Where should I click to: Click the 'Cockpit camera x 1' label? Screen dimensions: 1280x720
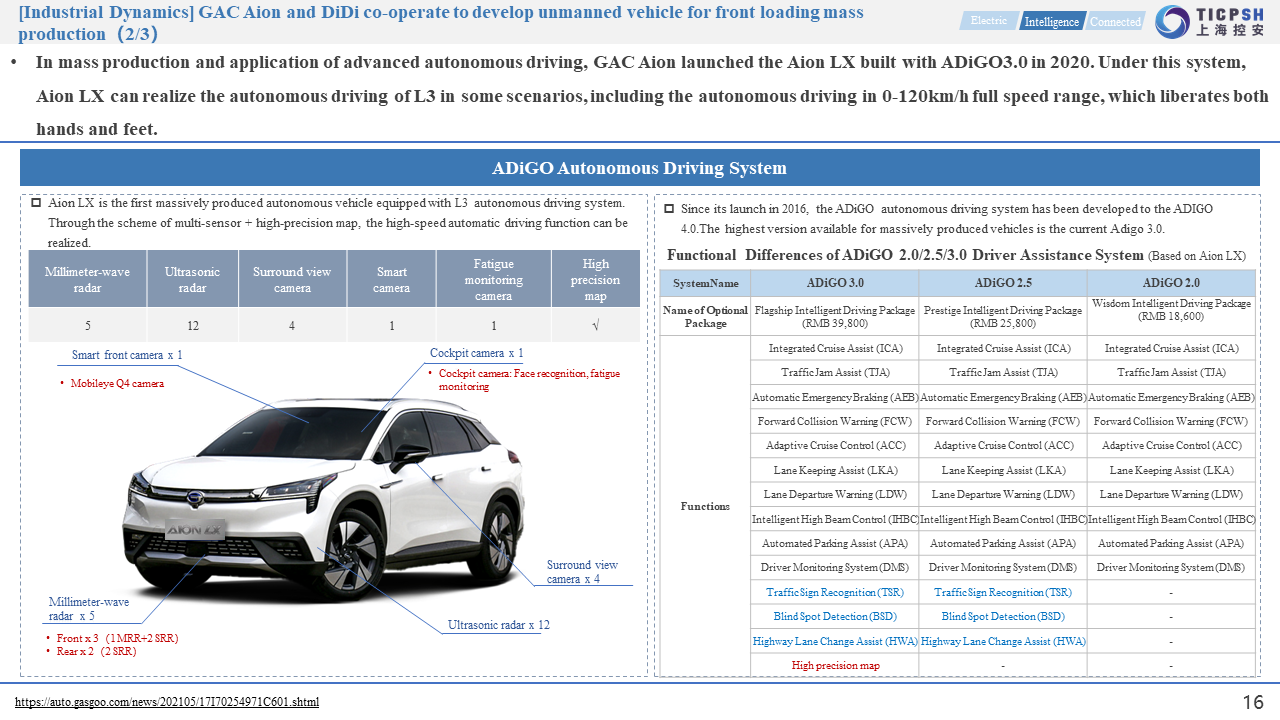point(476,353)
